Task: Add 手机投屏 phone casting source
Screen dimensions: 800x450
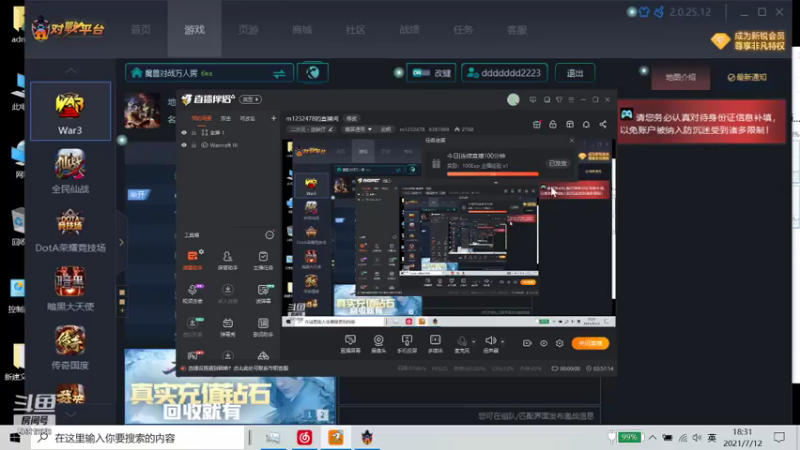Action: 407,344
